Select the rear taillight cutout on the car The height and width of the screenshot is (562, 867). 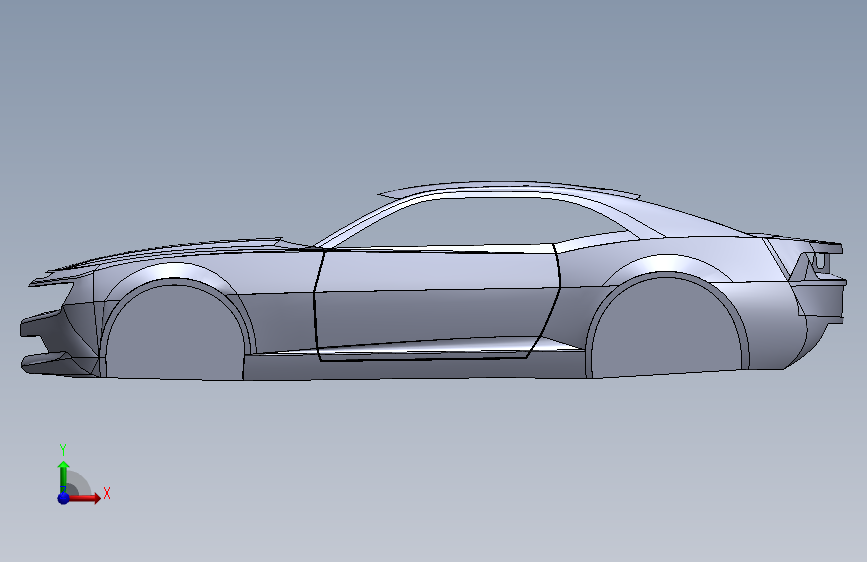pyautogui.click(x=821, y=262)
